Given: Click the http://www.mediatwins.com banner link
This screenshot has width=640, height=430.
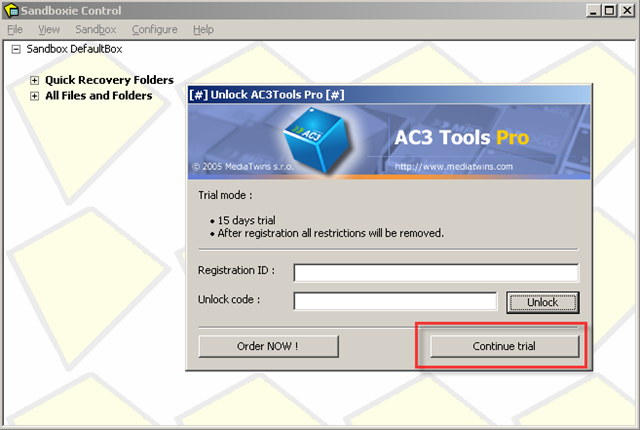Looking at the screenshot, I should (x=454, y=166).
